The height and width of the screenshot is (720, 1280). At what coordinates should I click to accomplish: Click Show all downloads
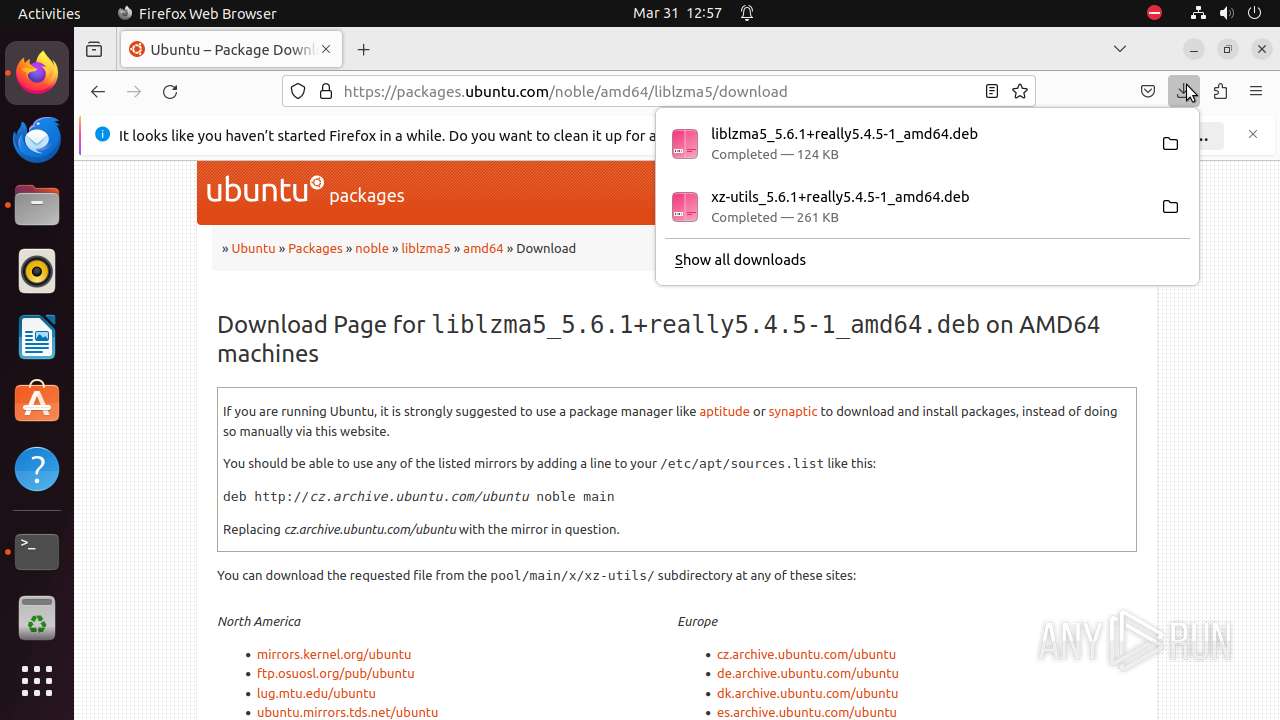(740, 260)
